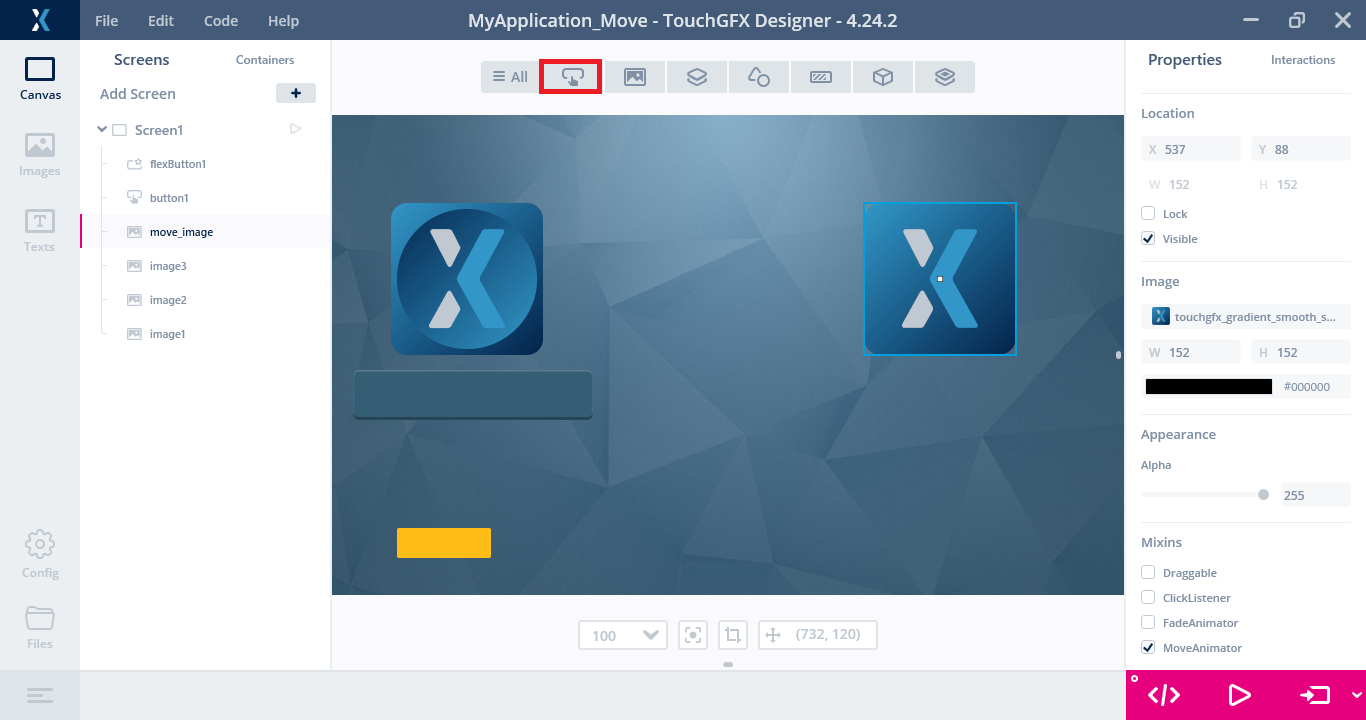
Task: Add a new screen with the plus button
Action: pos(295,93)
